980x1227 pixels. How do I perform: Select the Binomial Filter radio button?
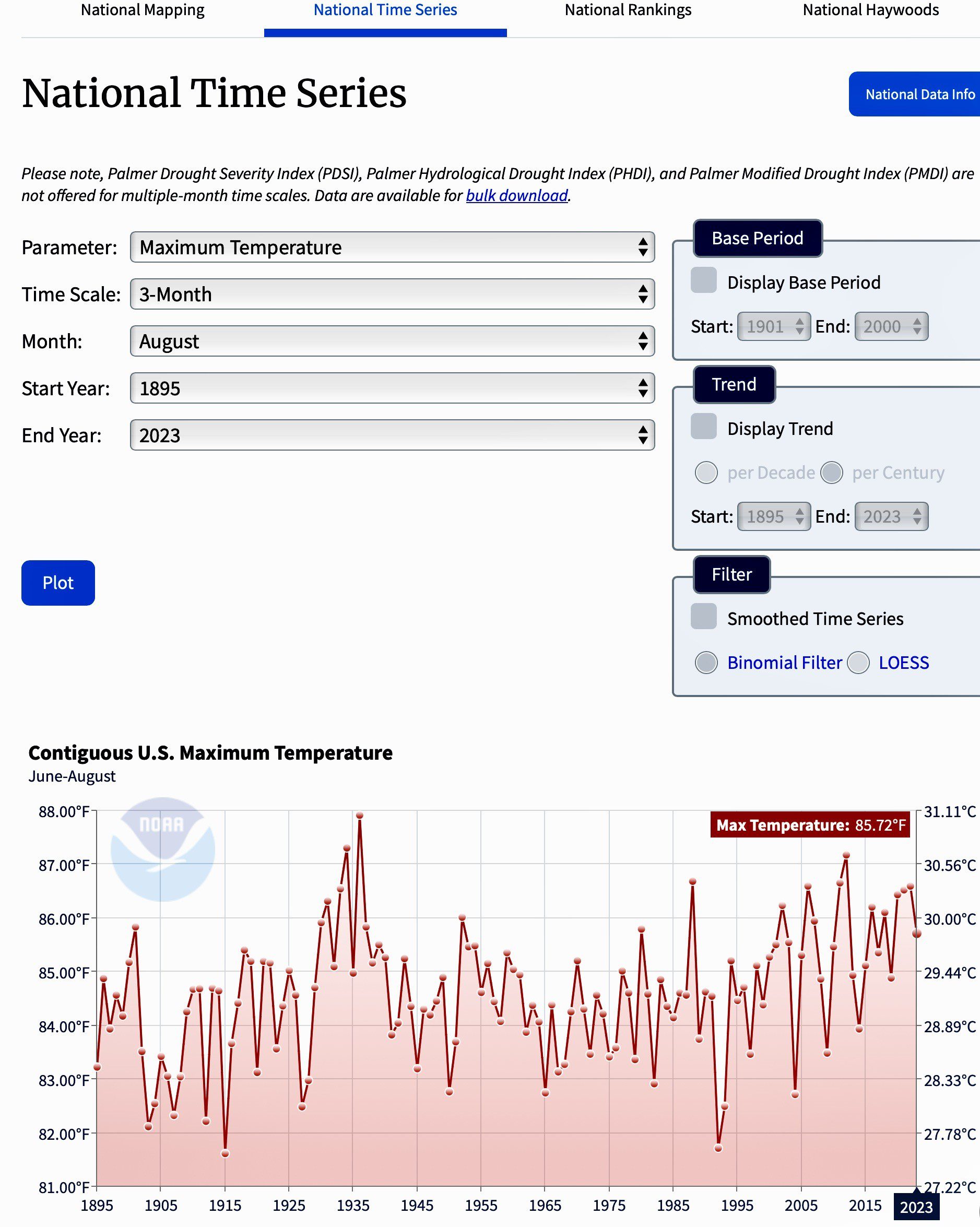click(706, 663)
